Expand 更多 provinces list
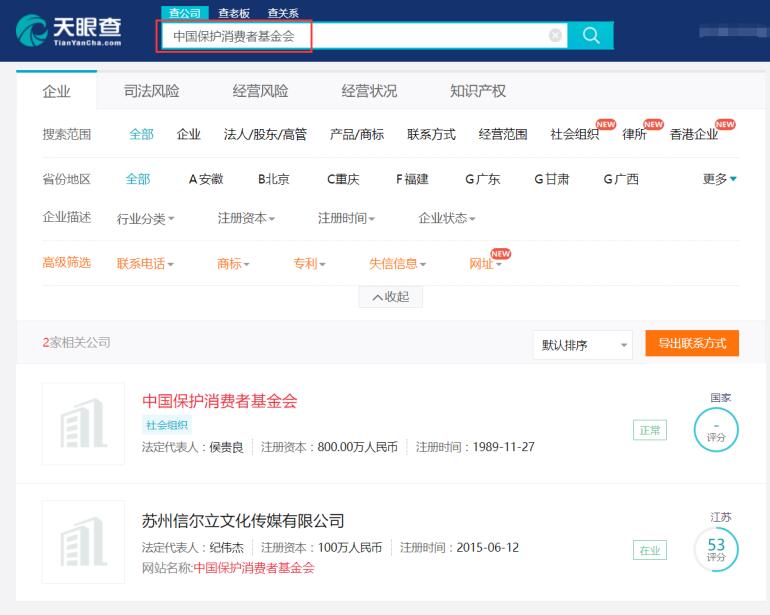 click(719, 179)
